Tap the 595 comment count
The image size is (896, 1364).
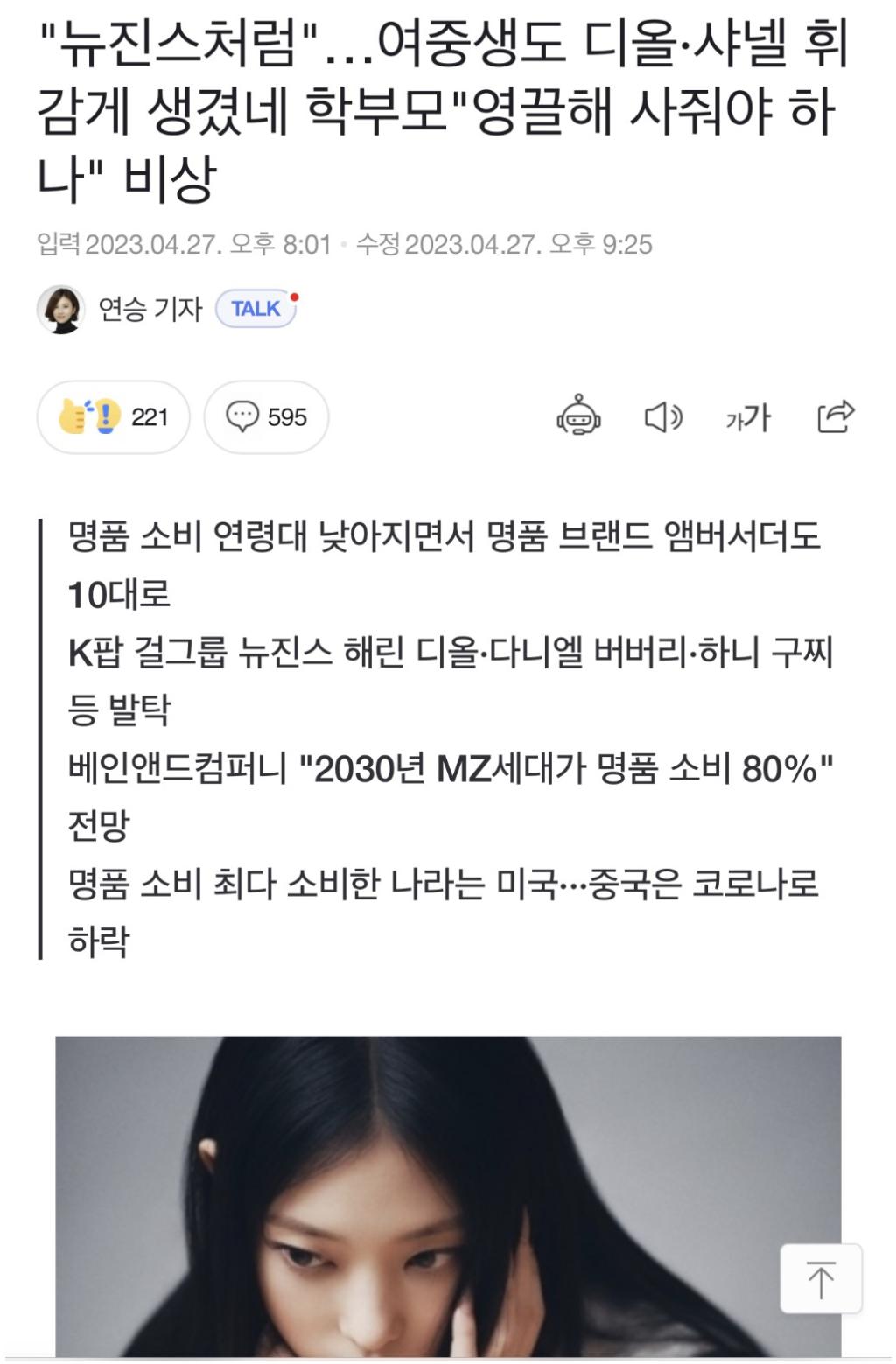coord(287,417)
